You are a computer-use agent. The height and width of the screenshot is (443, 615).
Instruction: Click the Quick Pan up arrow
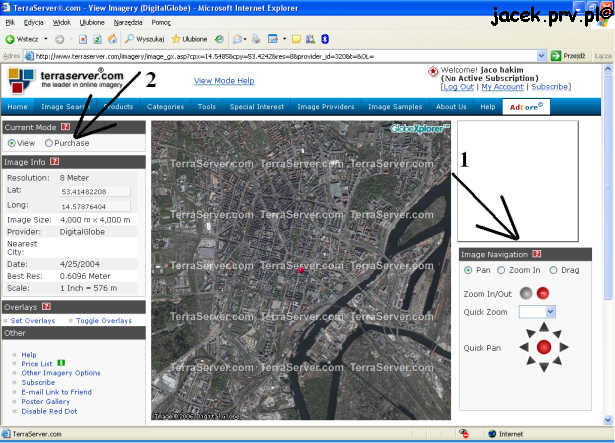544,326
